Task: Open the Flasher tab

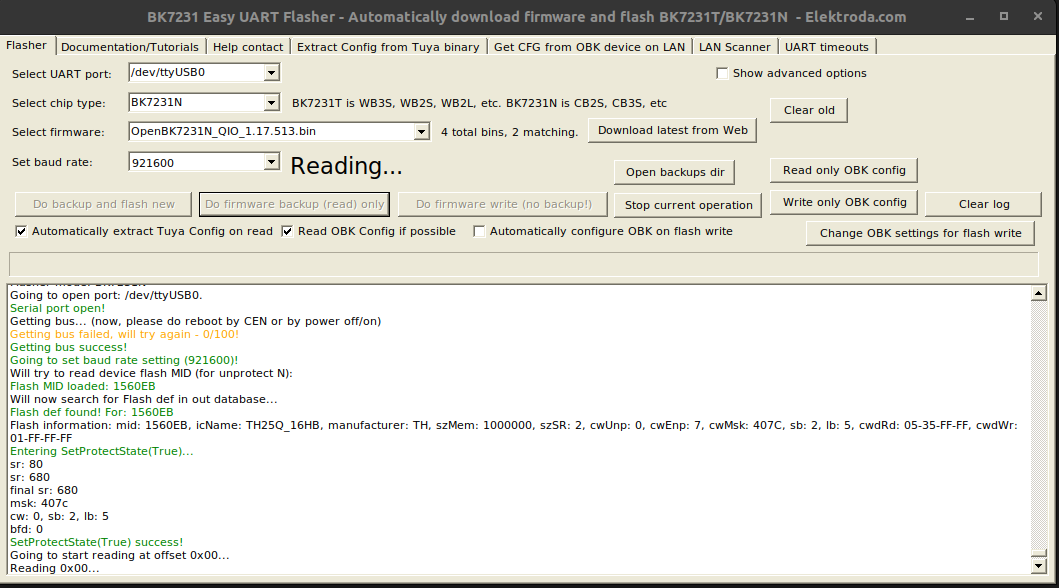Action: coord(26,45)
